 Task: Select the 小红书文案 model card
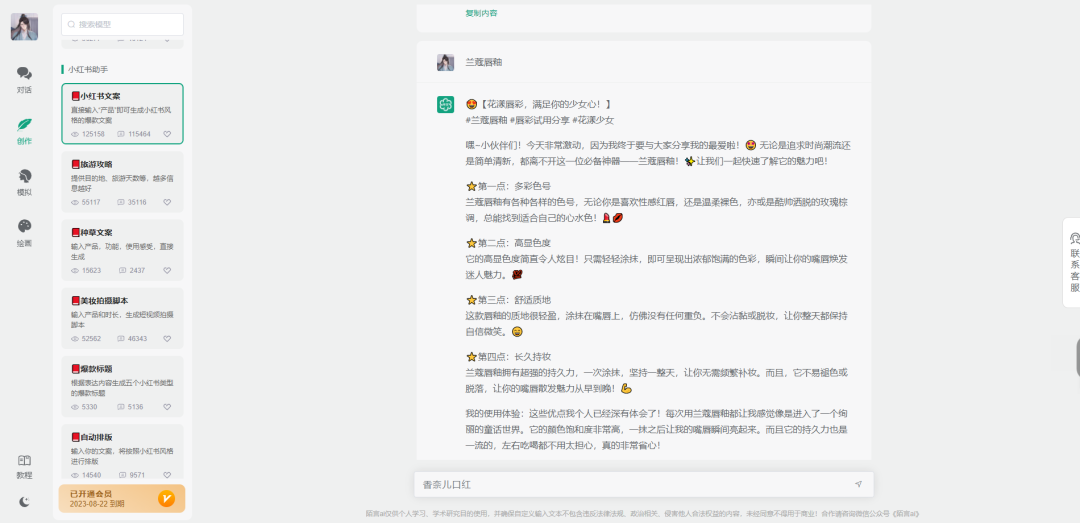(123, 114)
